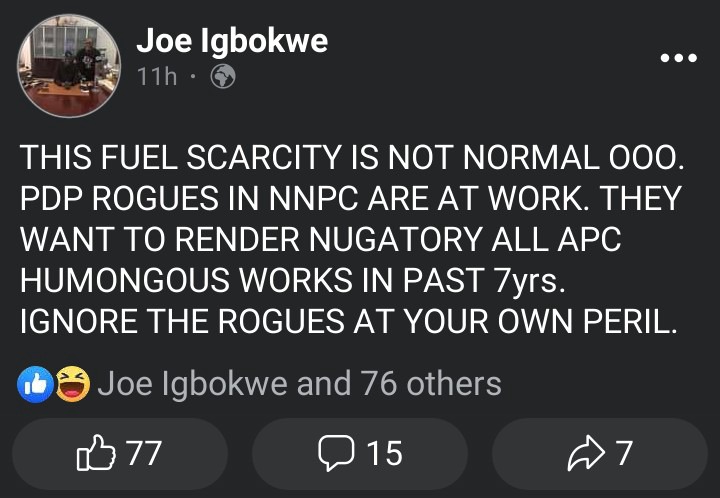
Task: Click the share count 7
Action: (624, 454)
